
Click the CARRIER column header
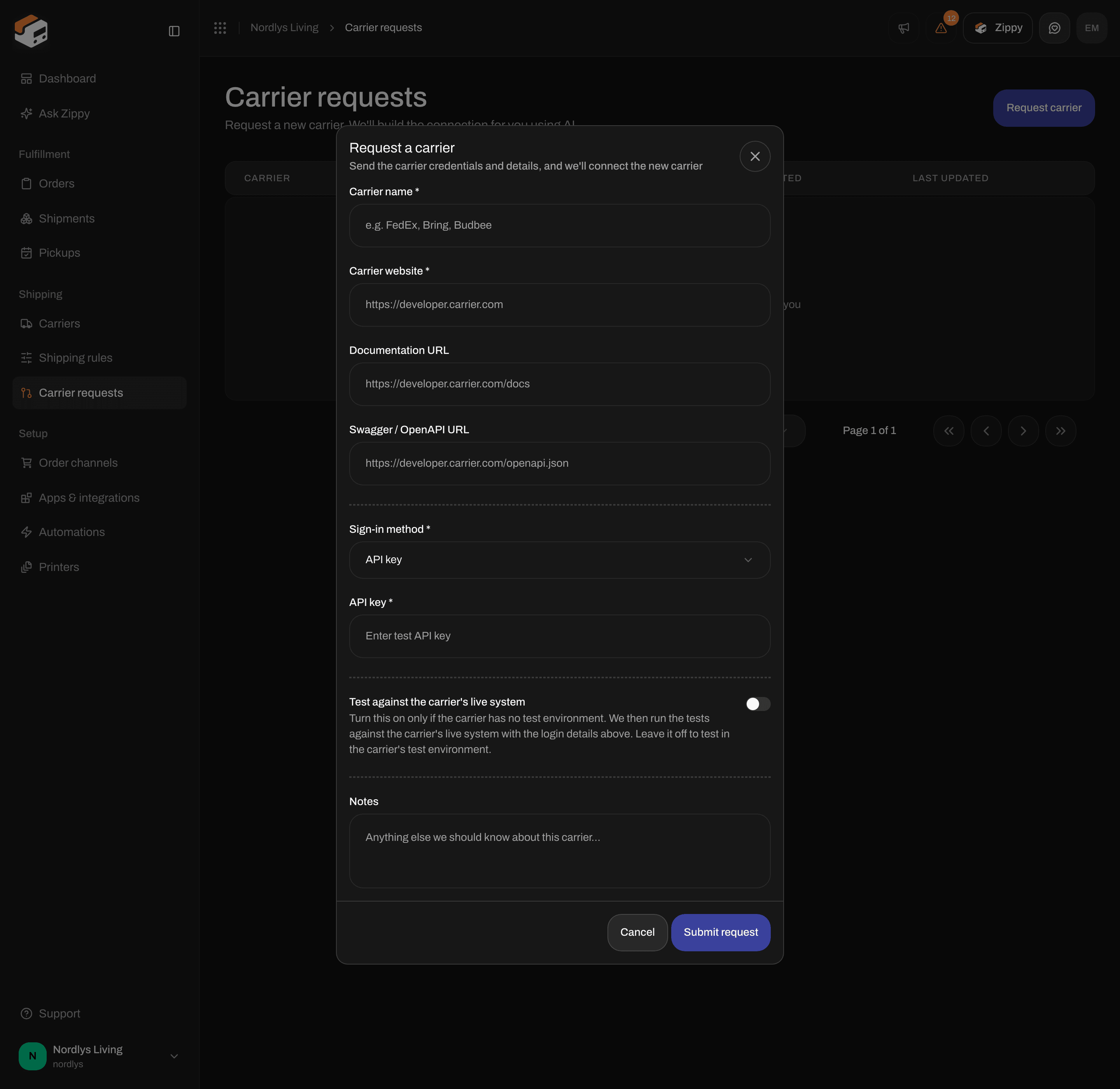pyautogui.click(x=266, y=179)
